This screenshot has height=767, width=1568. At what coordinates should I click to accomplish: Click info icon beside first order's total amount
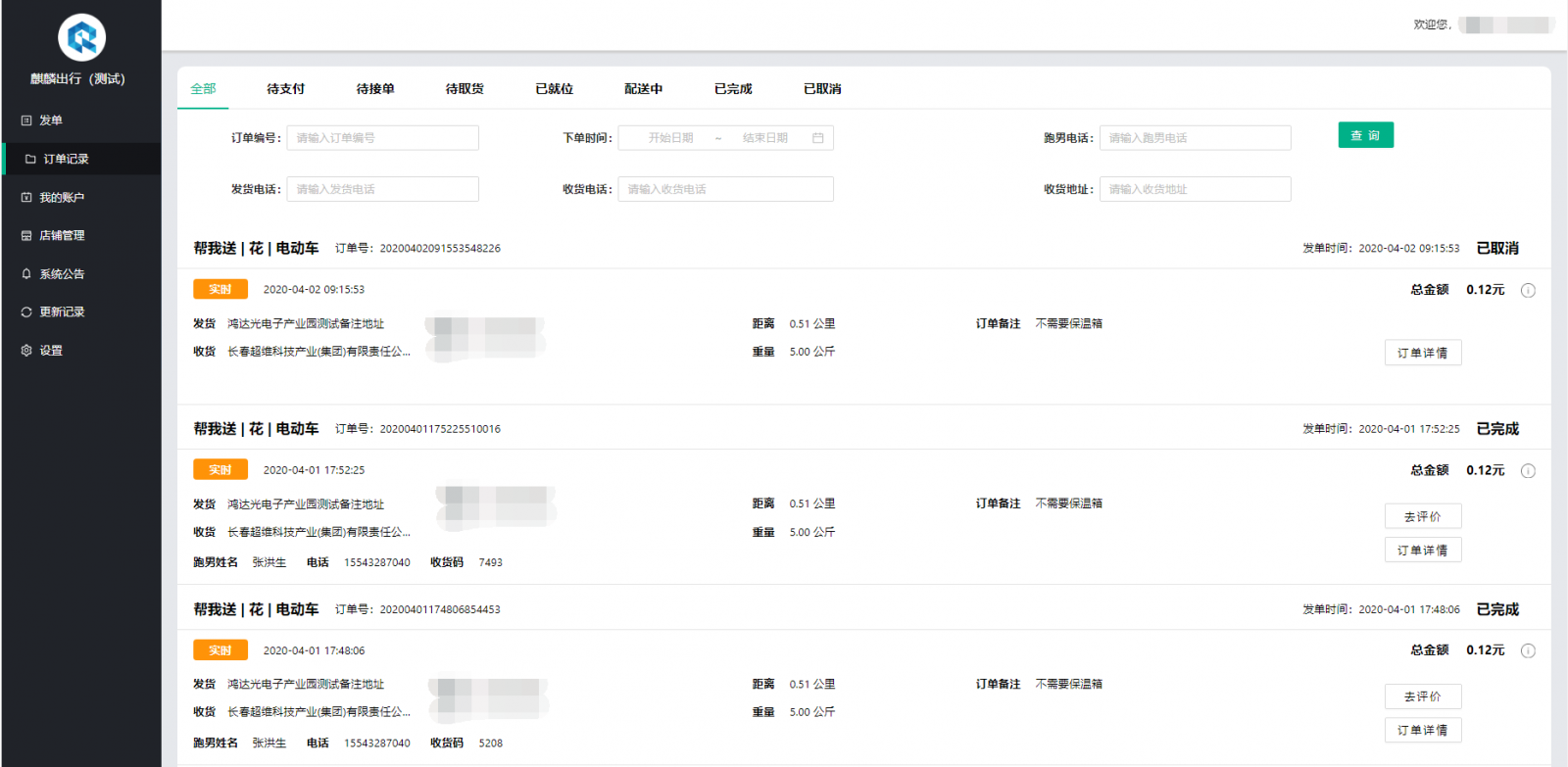[1528, 290]
